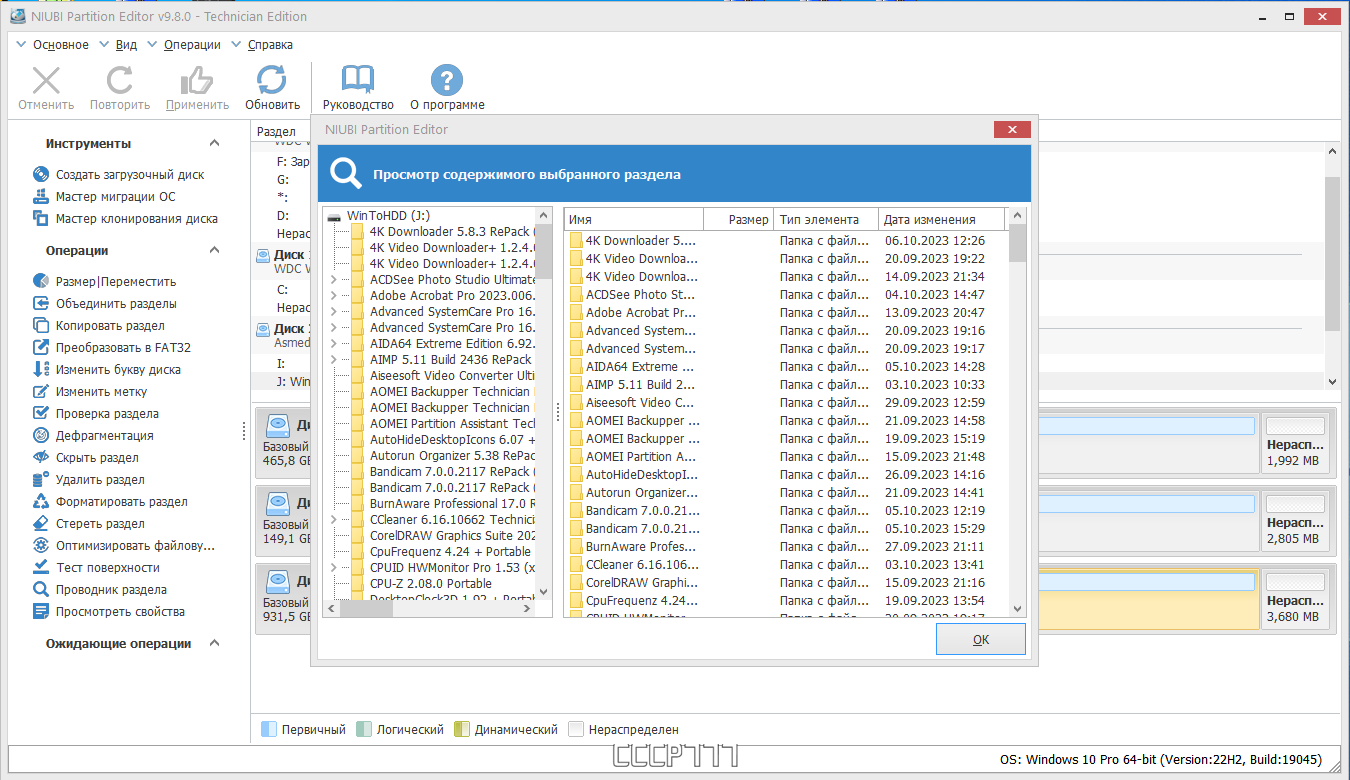Launch Мастер миграции ОС wizard

(x=115, y=196)
